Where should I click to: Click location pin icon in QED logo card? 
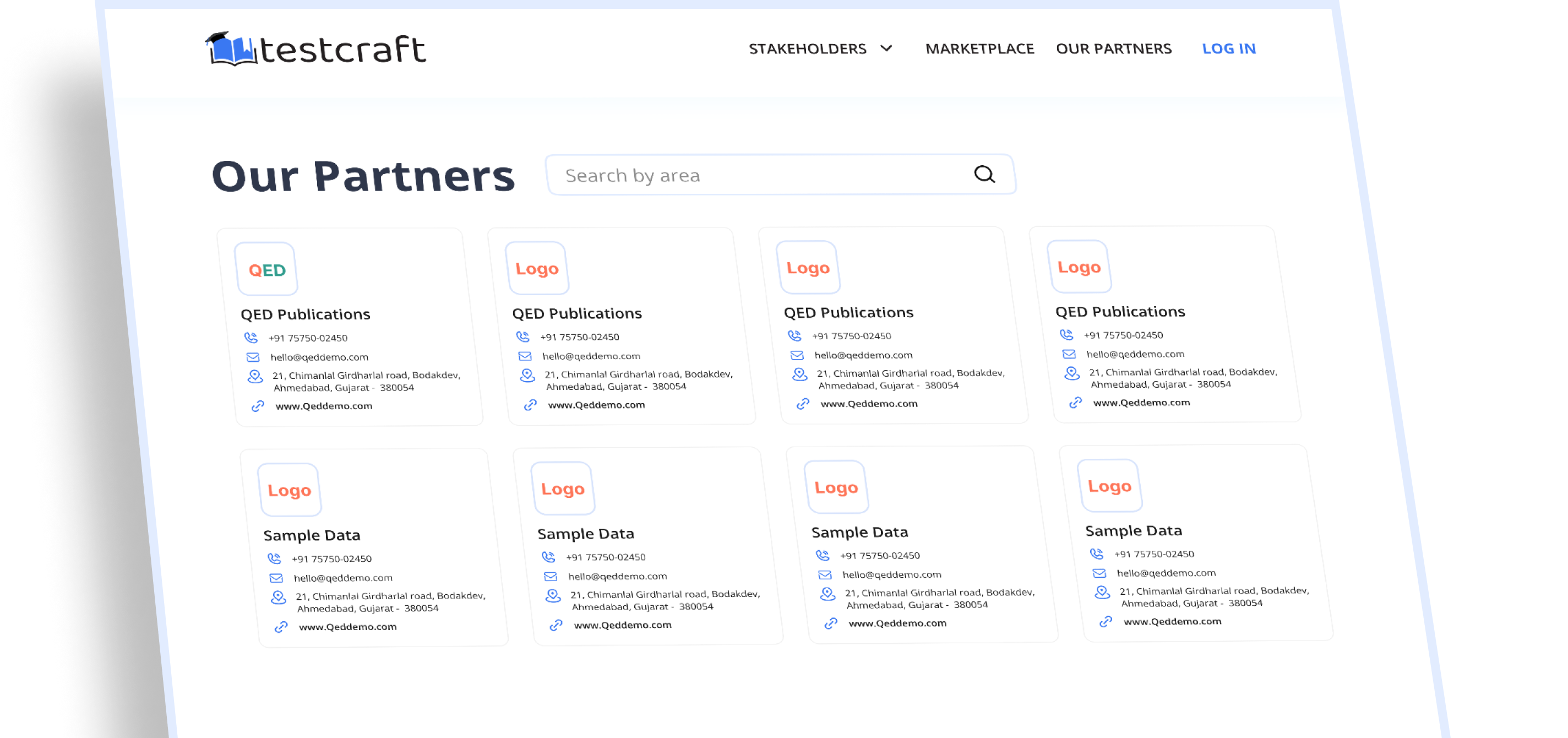(255, 377)
